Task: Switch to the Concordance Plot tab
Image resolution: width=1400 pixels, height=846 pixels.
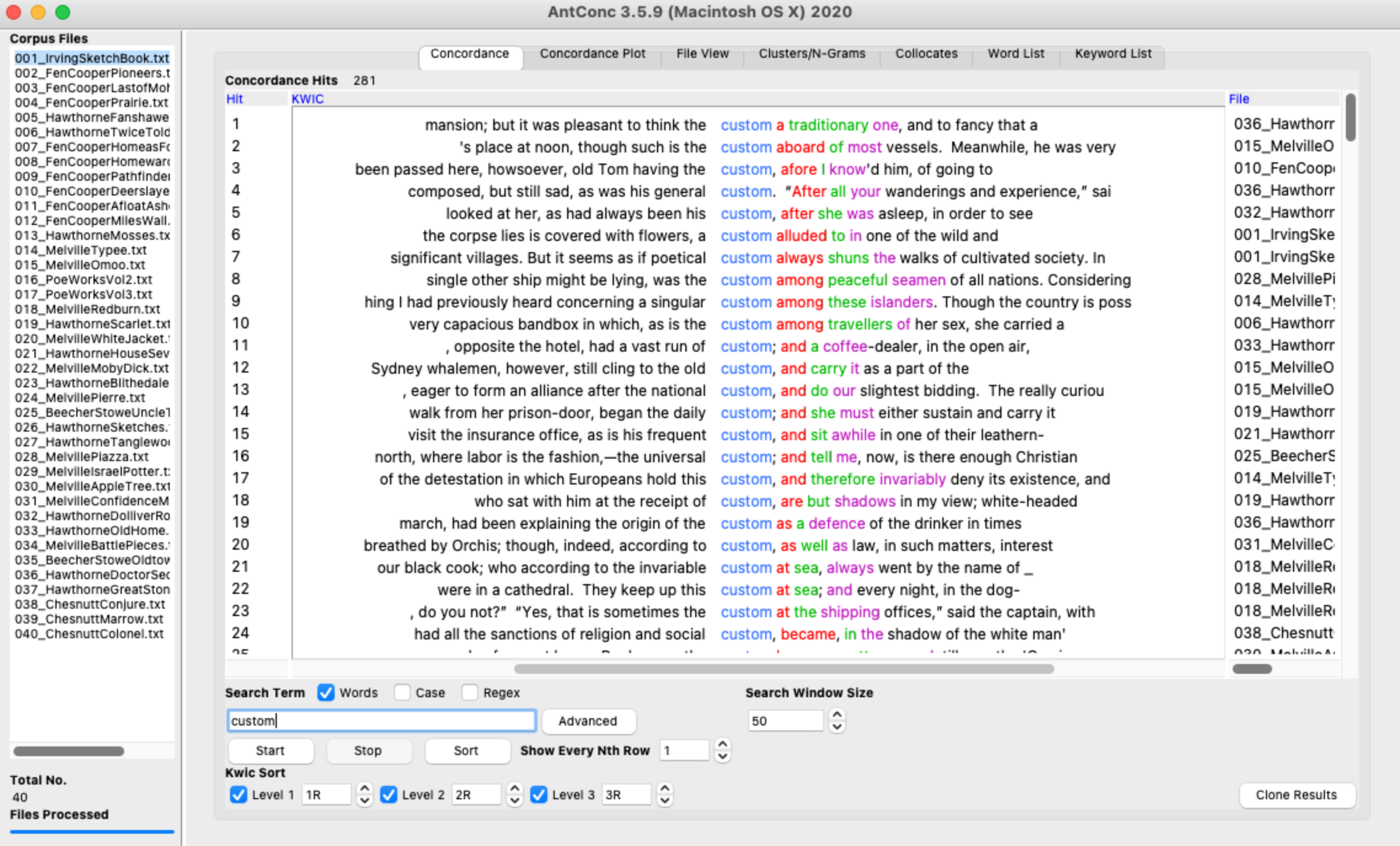Action: pos(592,54)
